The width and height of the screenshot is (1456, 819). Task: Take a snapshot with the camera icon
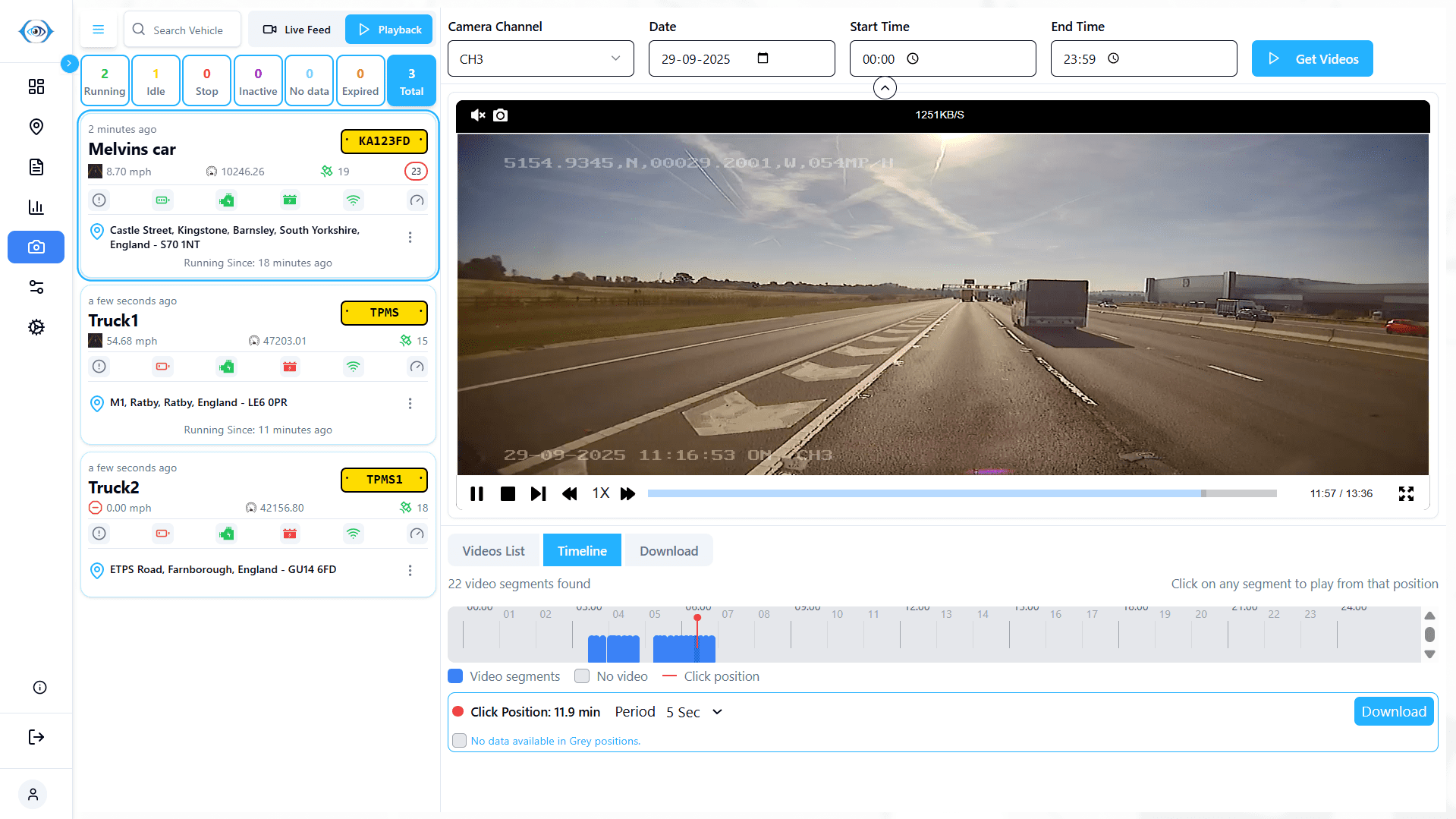click(500, 115)
